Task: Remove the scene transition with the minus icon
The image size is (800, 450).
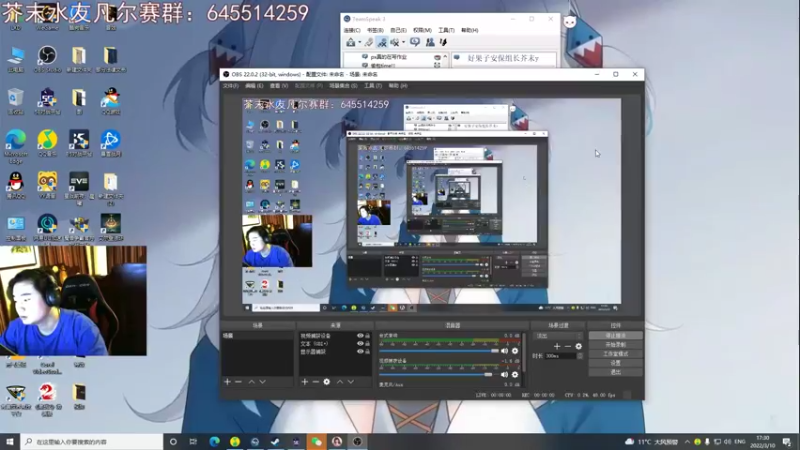Action: coord(568,346)
